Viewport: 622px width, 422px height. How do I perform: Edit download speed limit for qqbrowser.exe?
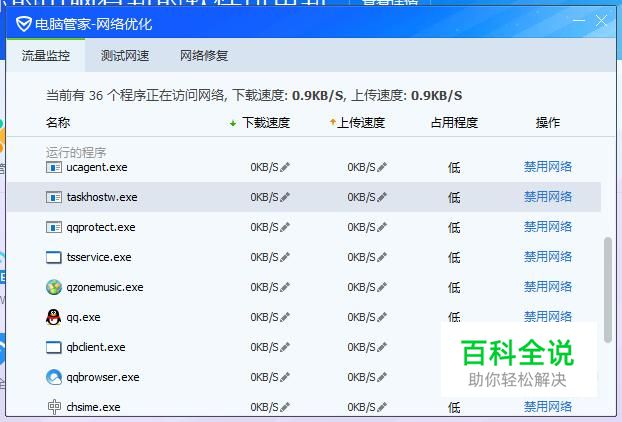click(285, 377)
